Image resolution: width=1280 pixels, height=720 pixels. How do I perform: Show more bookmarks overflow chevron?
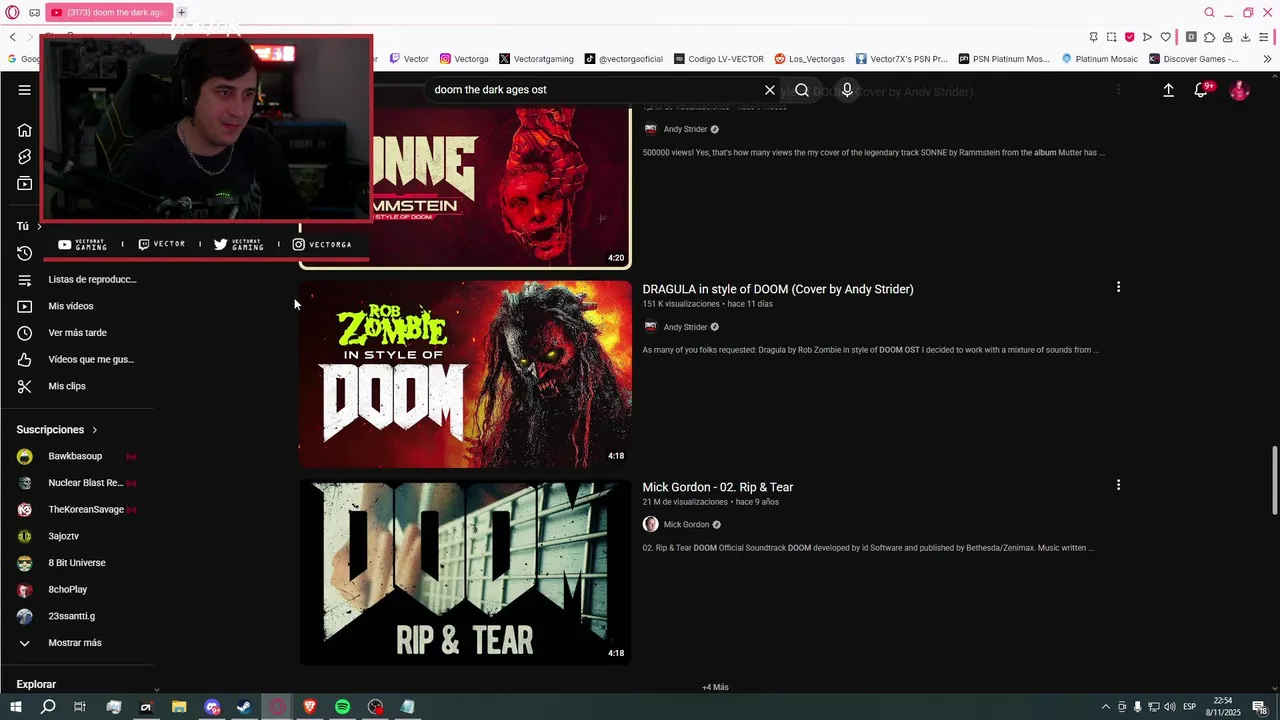tap(1268, 59)
